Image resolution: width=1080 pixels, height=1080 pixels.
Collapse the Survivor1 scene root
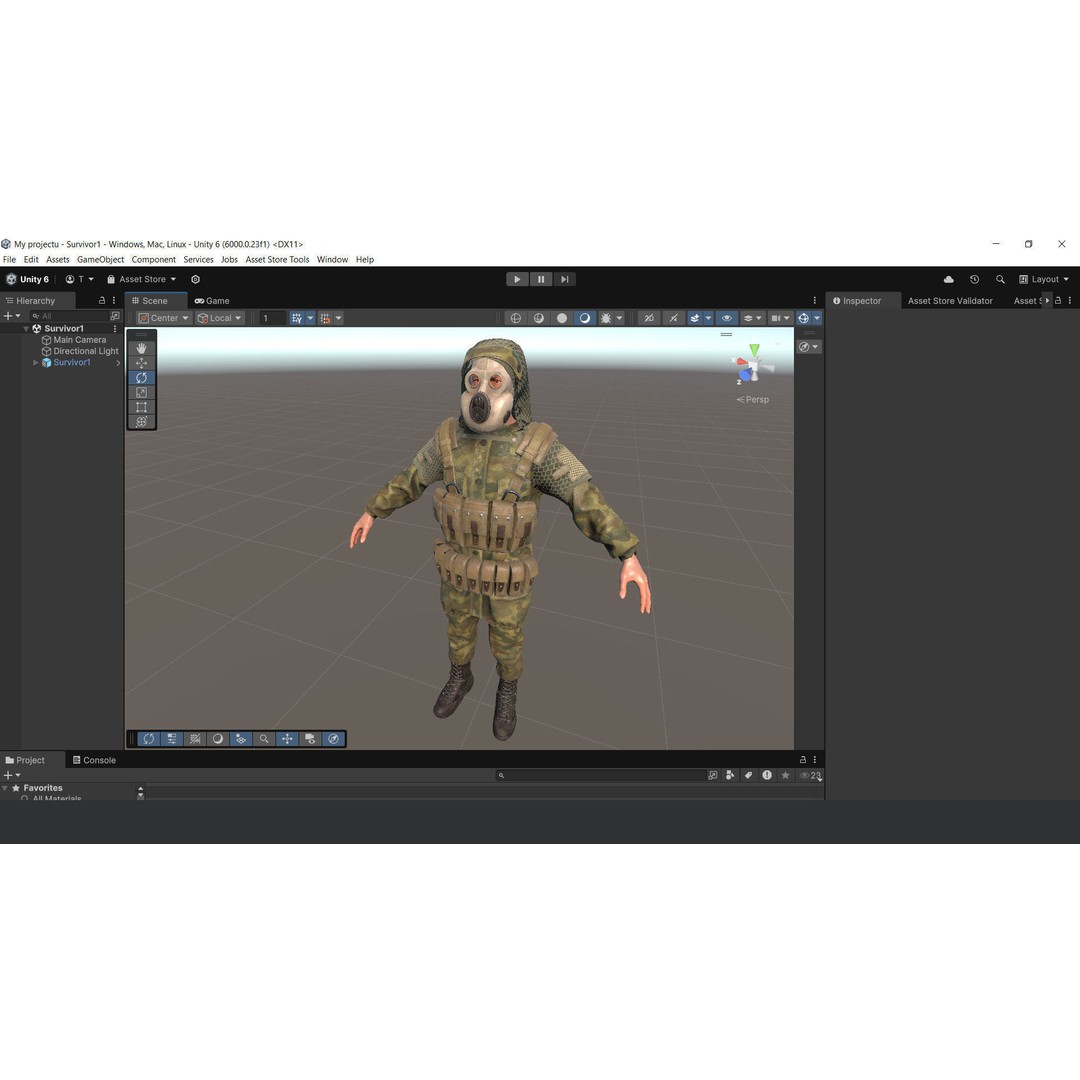pyautogui.click(x=26, y=329)
